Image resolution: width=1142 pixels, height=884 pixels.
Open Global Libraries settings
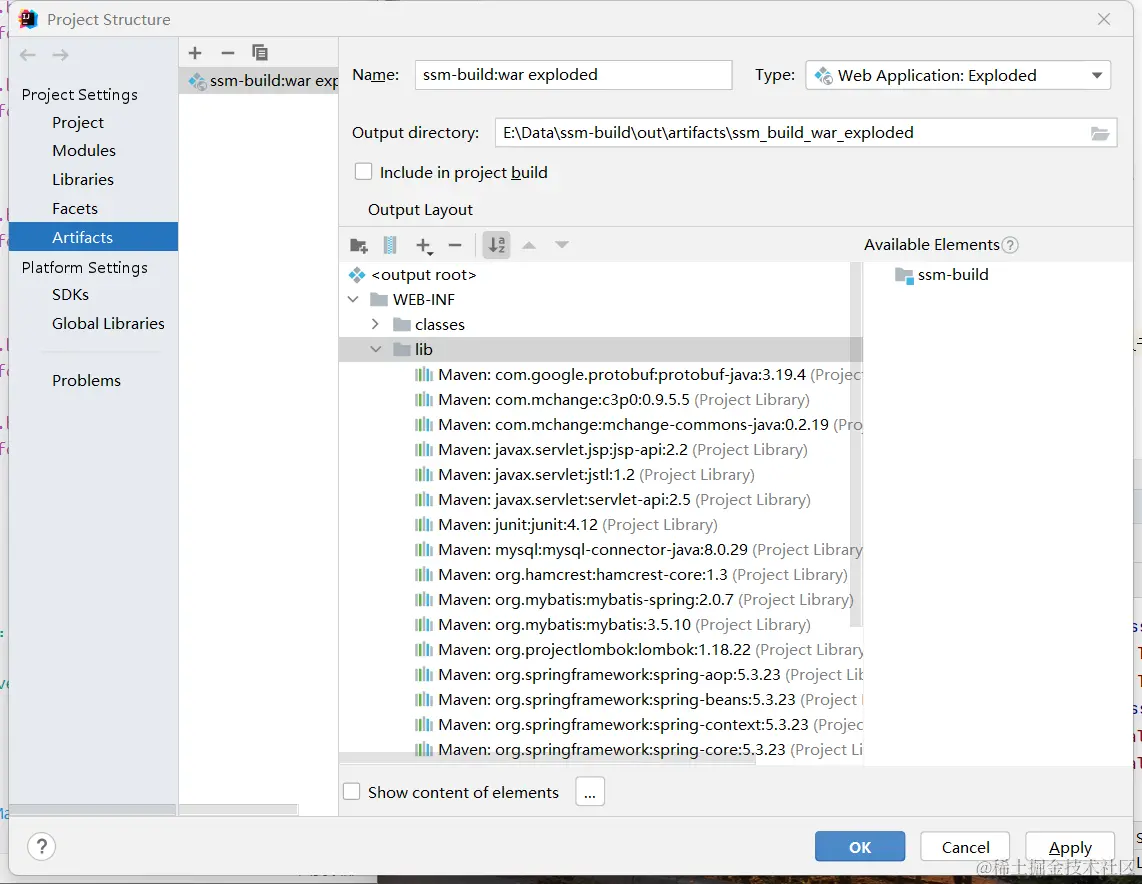click(109, 323)
